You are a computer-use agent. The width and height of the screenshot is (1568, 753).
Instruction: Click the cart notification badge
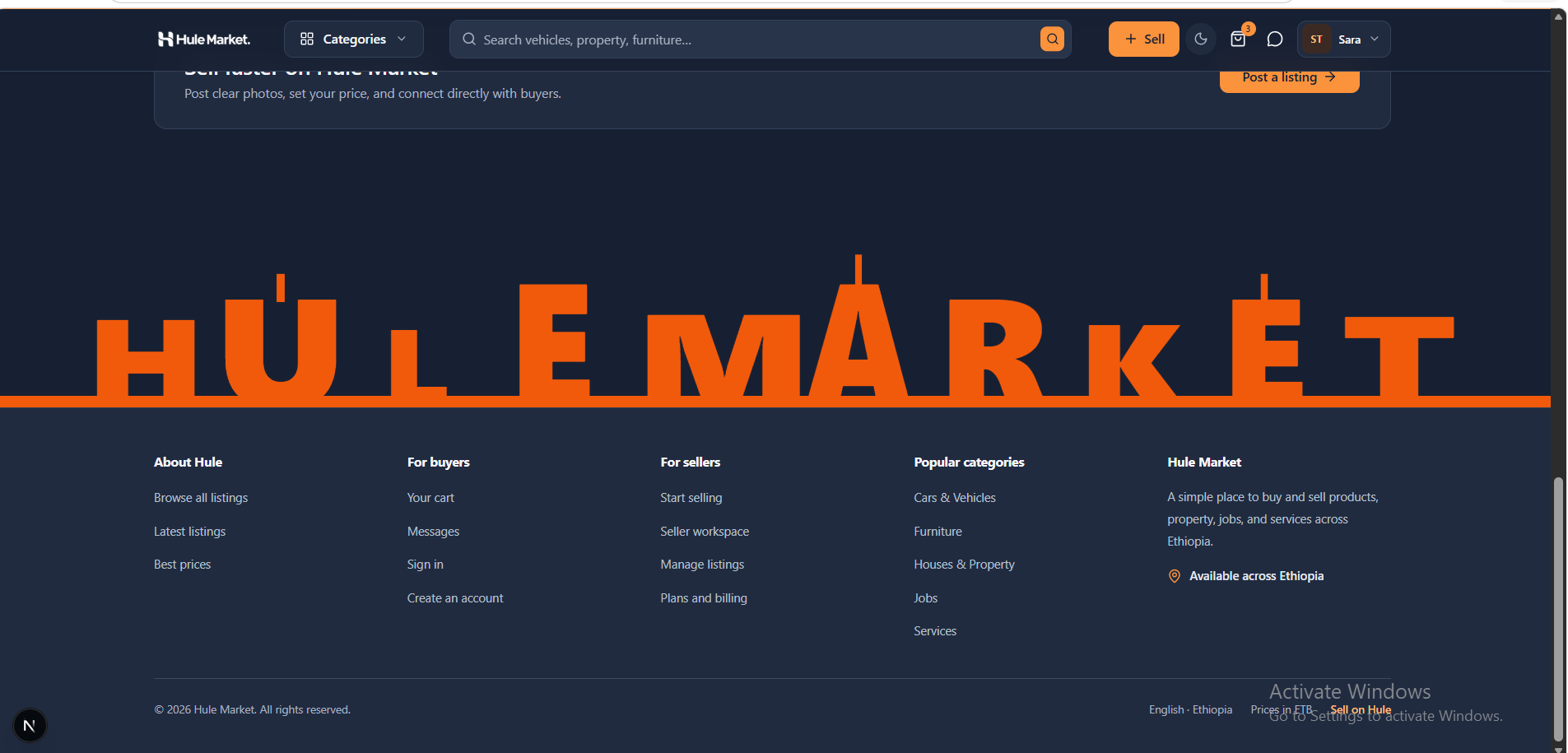point(1249,29)
